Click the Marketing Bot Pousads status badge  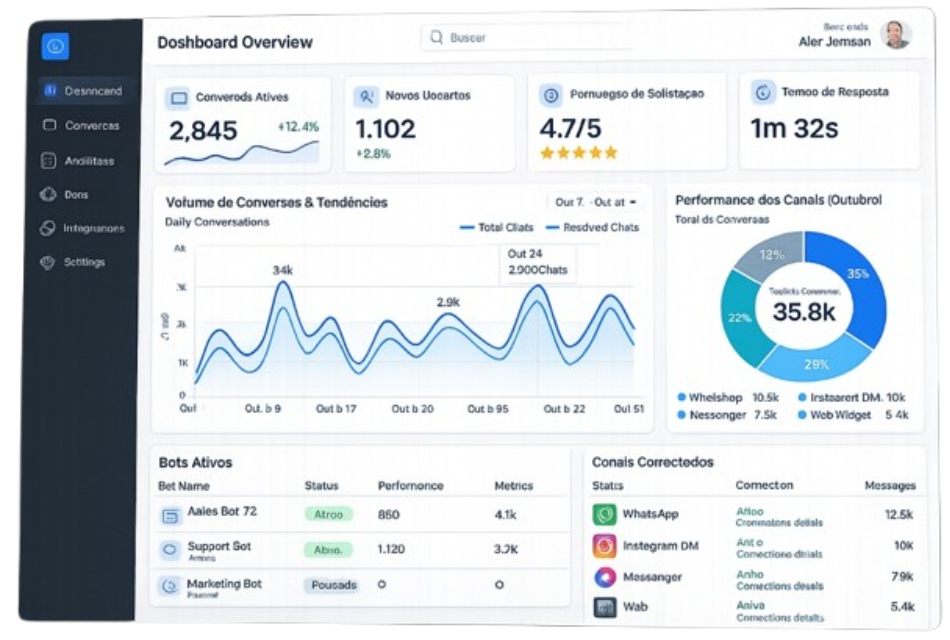pyautogui.click(x=333, y=585)
